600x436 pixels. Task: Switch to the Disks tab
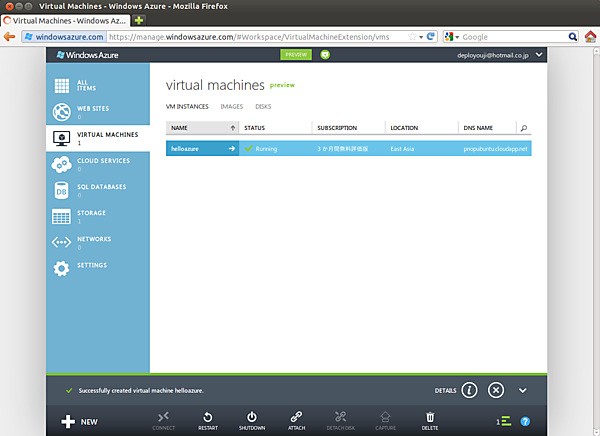coord(263,106)
